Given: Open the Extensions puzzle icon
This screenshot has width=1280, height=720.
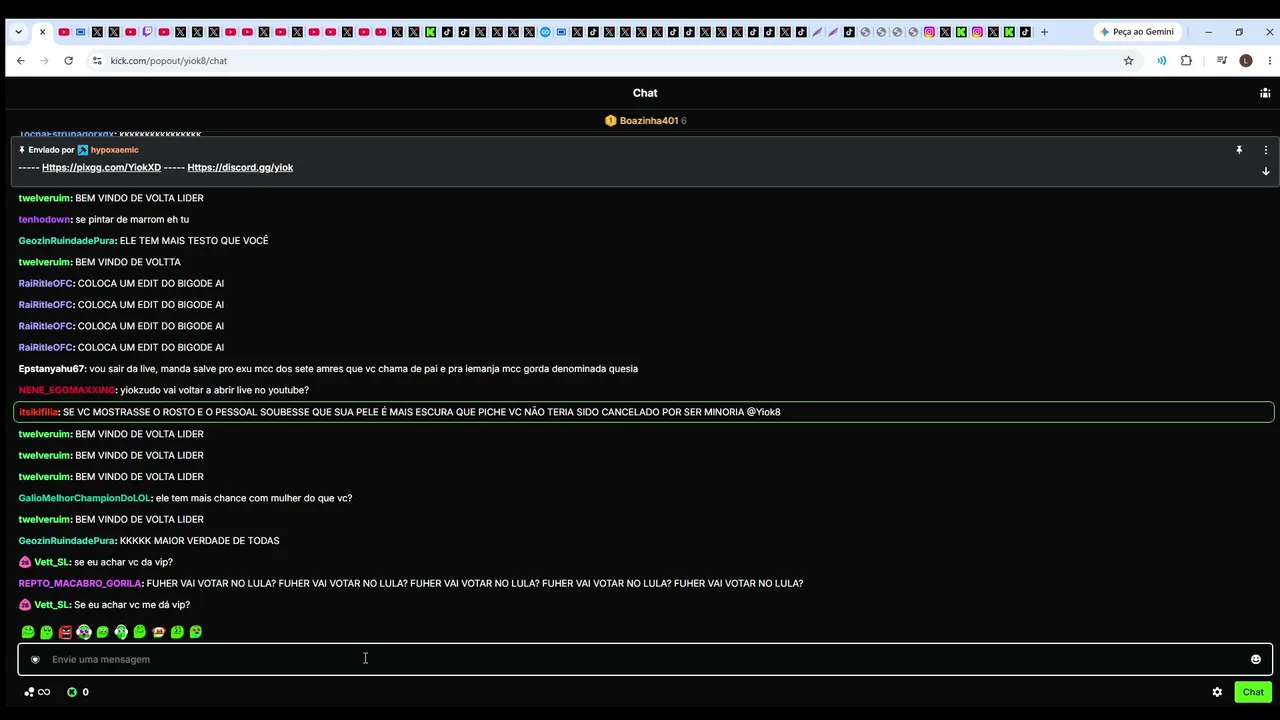Looking at the screenshot, I should 1186,61.
